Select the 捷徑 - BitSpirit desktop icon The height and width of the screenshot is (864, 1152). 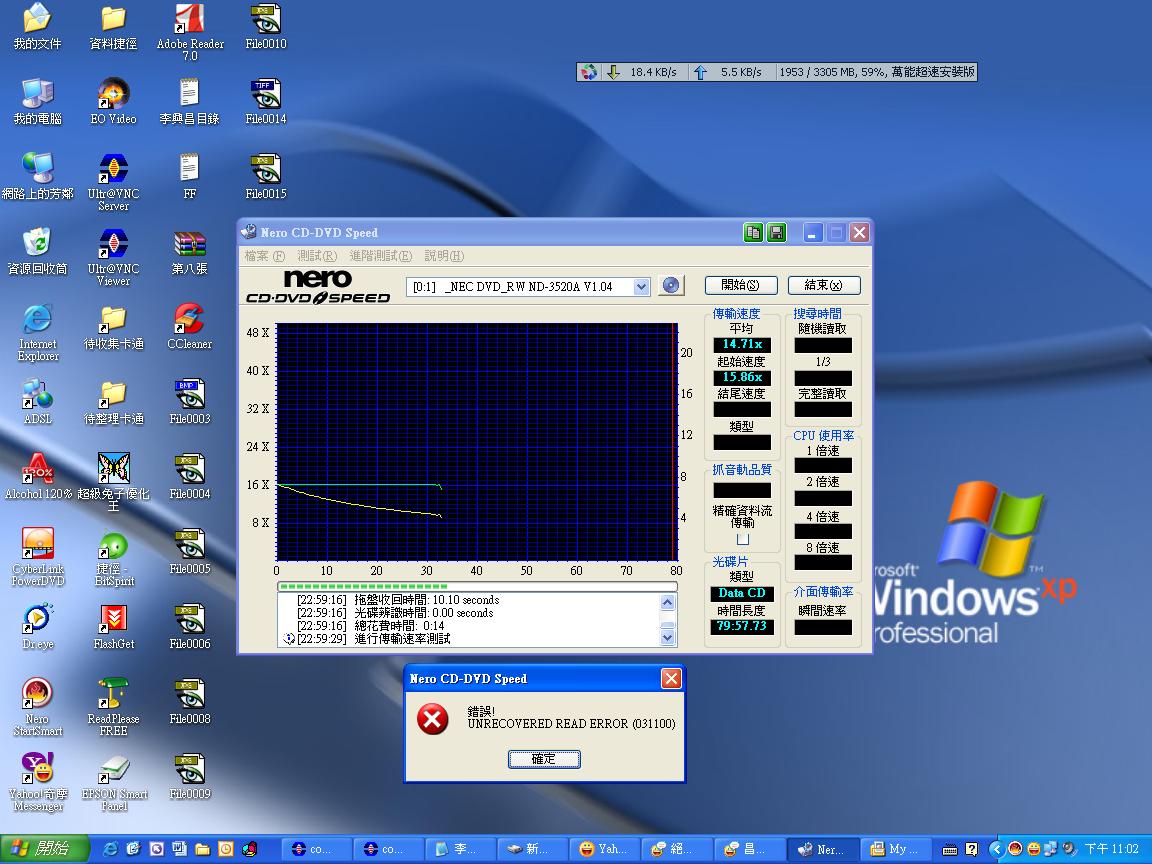tap(113, 557)
